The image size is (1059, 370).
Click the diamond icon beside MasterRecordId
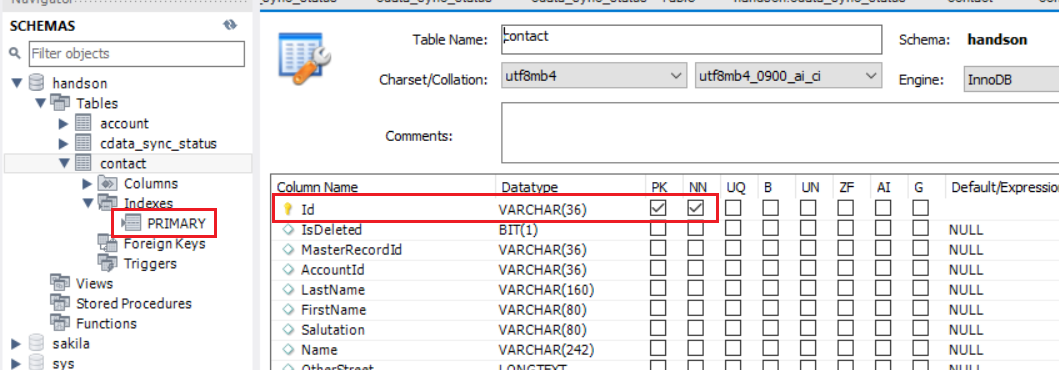(287, 250)
